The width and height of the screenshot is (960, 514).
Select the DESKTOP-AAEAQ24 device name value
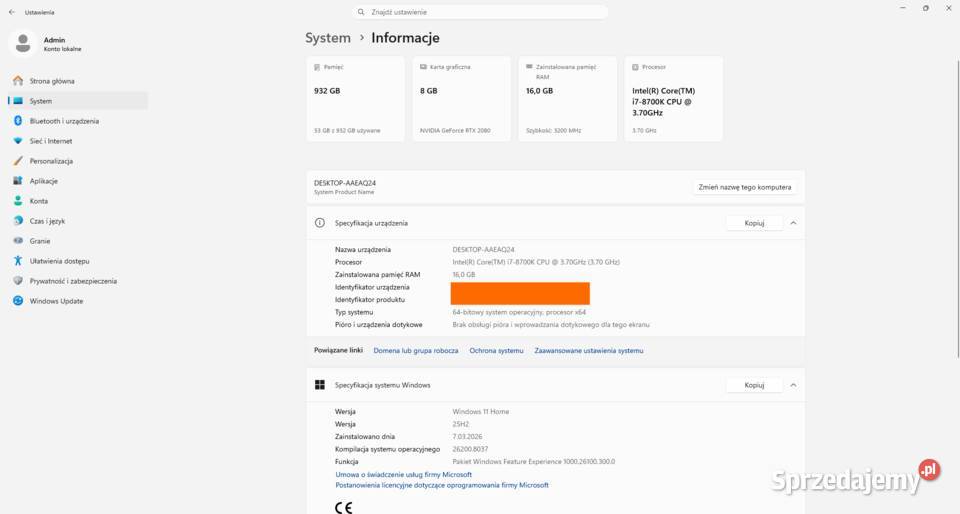pyautogui.click(x=483, y=250)
